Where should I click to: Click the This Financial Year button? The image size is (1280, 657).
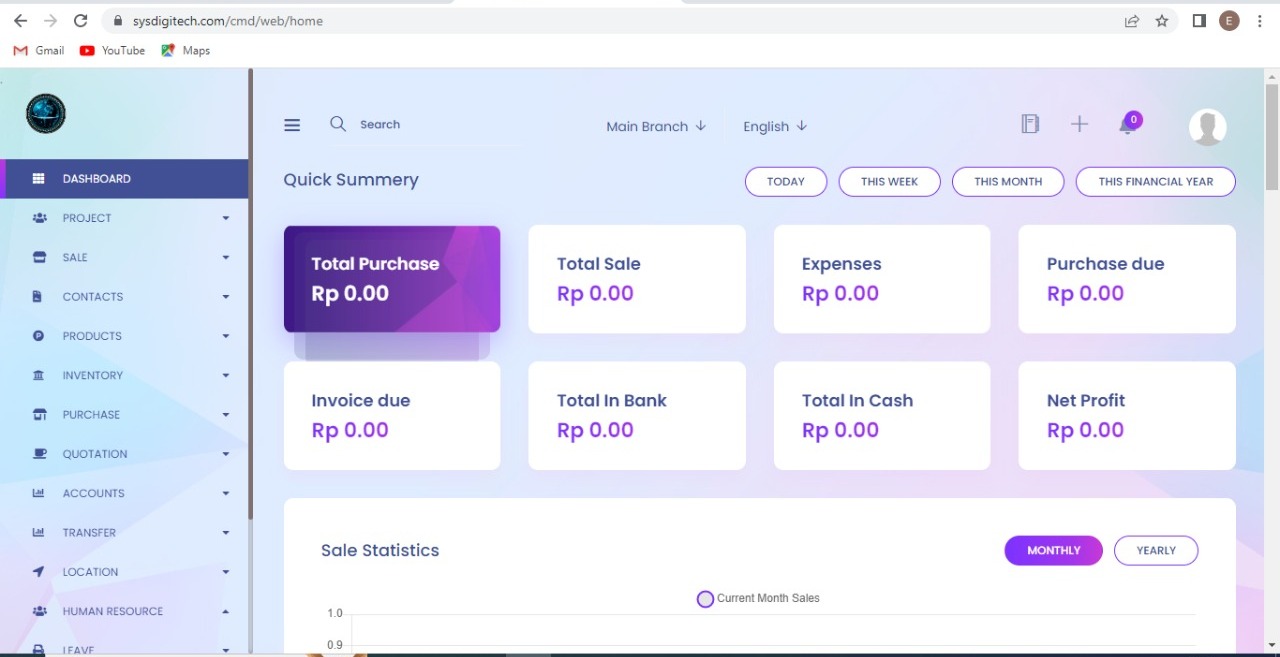[1155, 182]
